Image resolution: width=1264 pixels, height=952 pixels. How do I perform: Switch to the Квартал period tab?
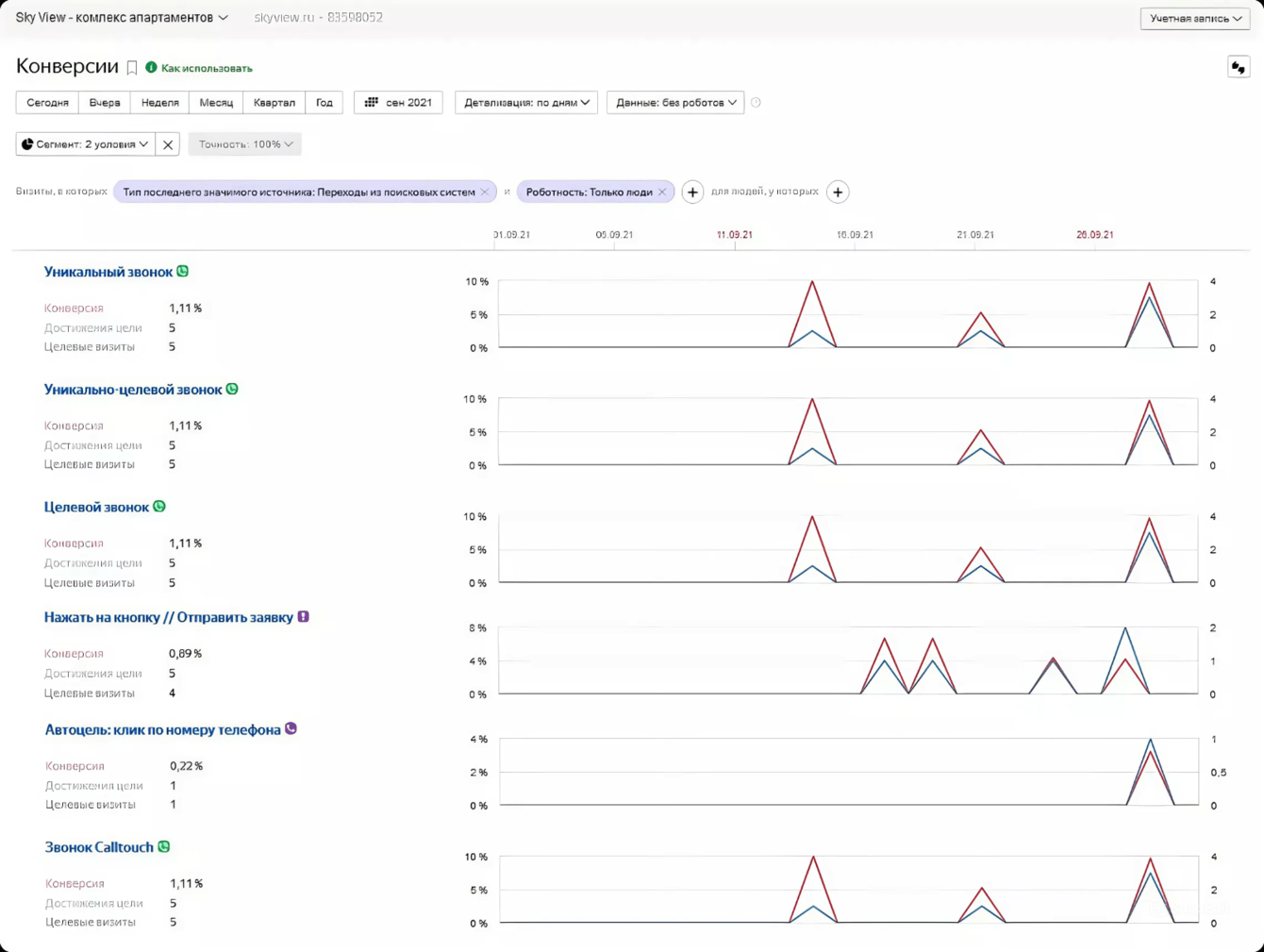click(274, 103)
